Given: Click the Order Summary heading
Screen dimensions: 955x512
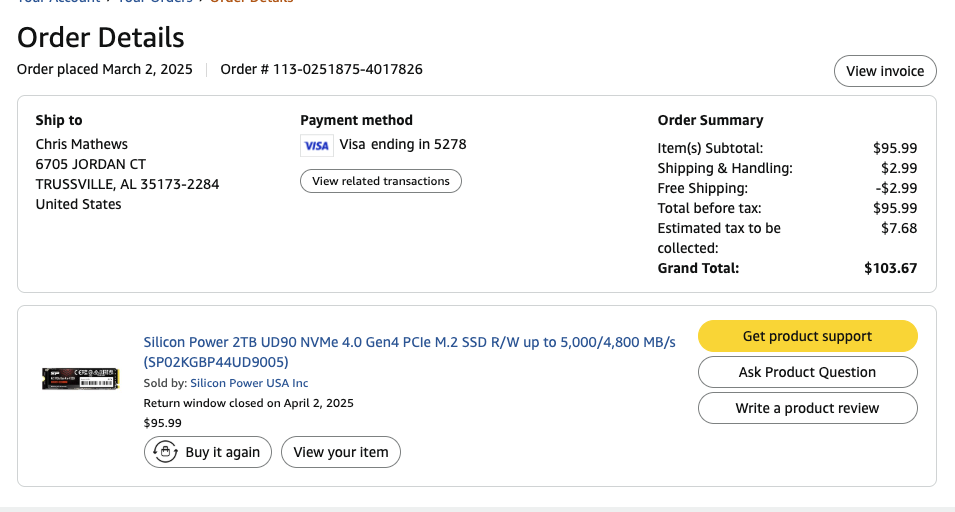Looking at the screenshot, I should coord(710,120).
